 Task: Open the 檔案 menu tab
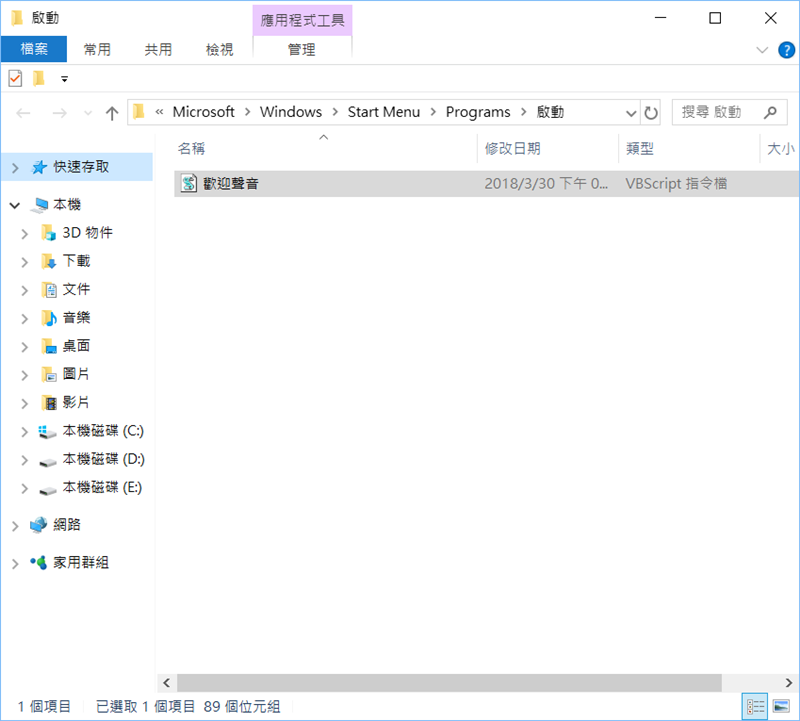(x=34, y=49)
